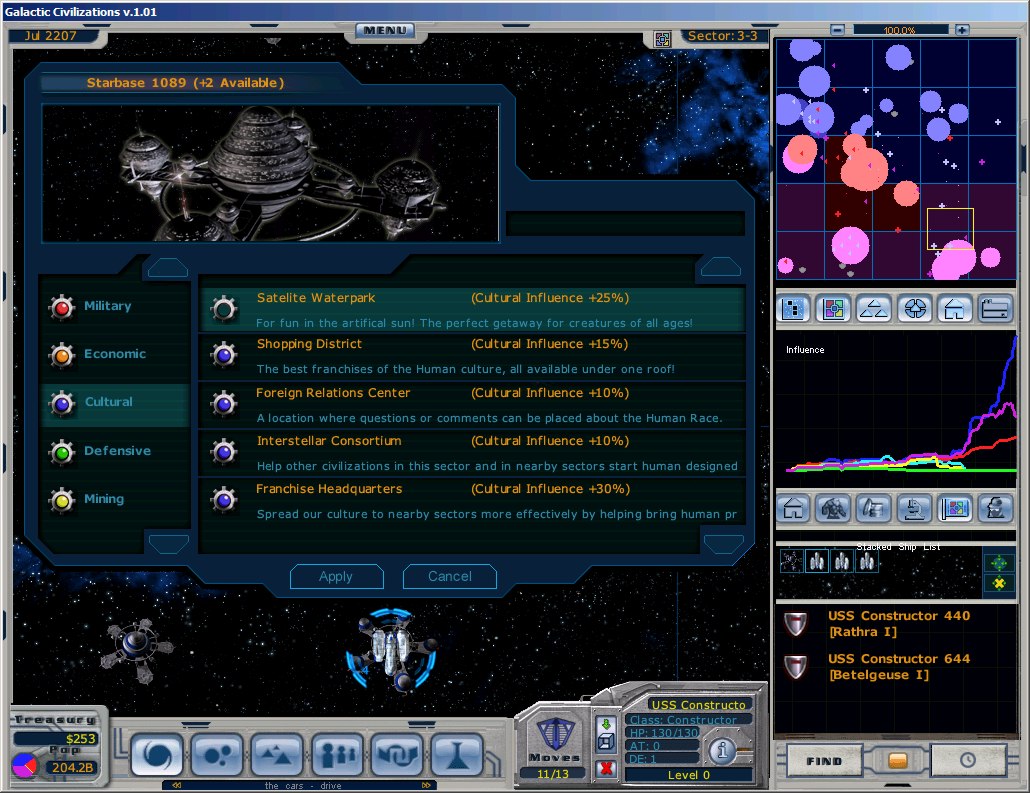Click the yellow viewport box on minimap

(950, 229)
